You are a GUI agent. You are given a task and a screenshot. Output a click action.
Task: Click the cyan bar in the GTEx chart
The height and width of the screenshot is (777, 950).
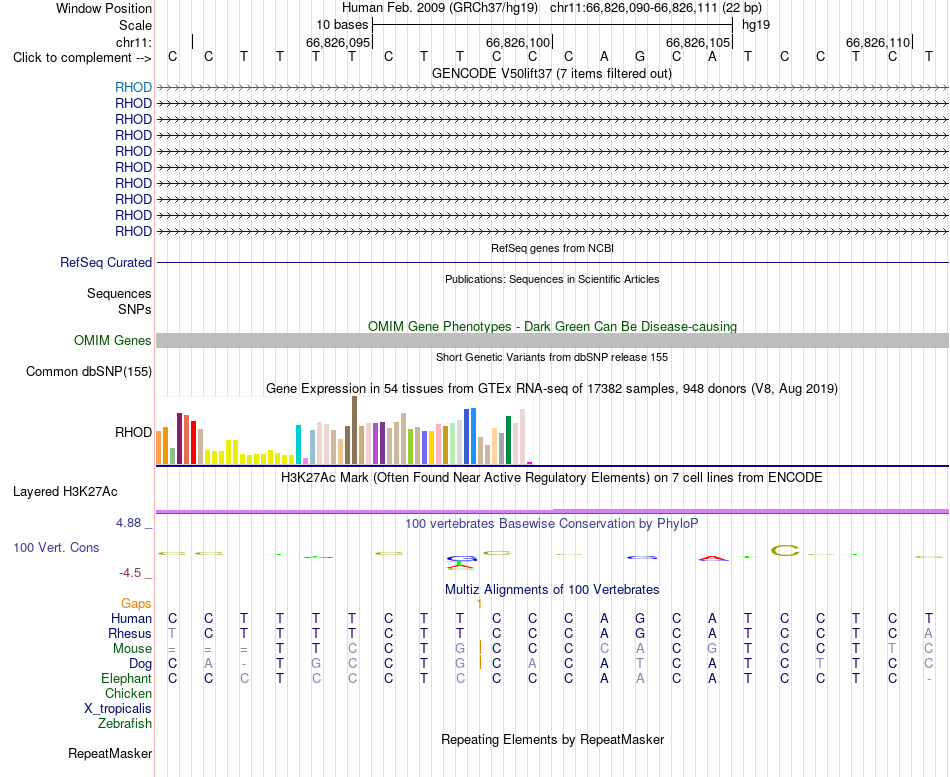tap(298, 445)
